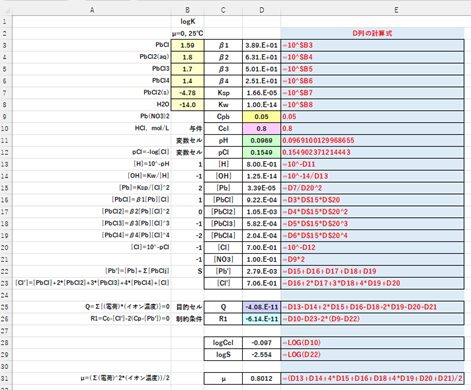Select row 31 header
The image size is (471, 390).
coord(5,378)
